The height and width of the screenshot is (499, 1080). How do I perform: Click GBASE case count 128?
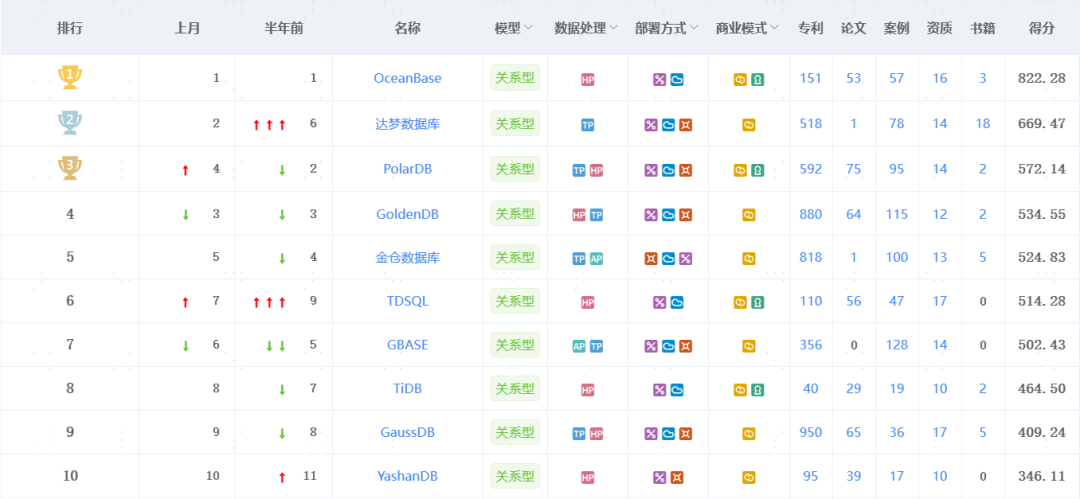click(x=897, y=345)
